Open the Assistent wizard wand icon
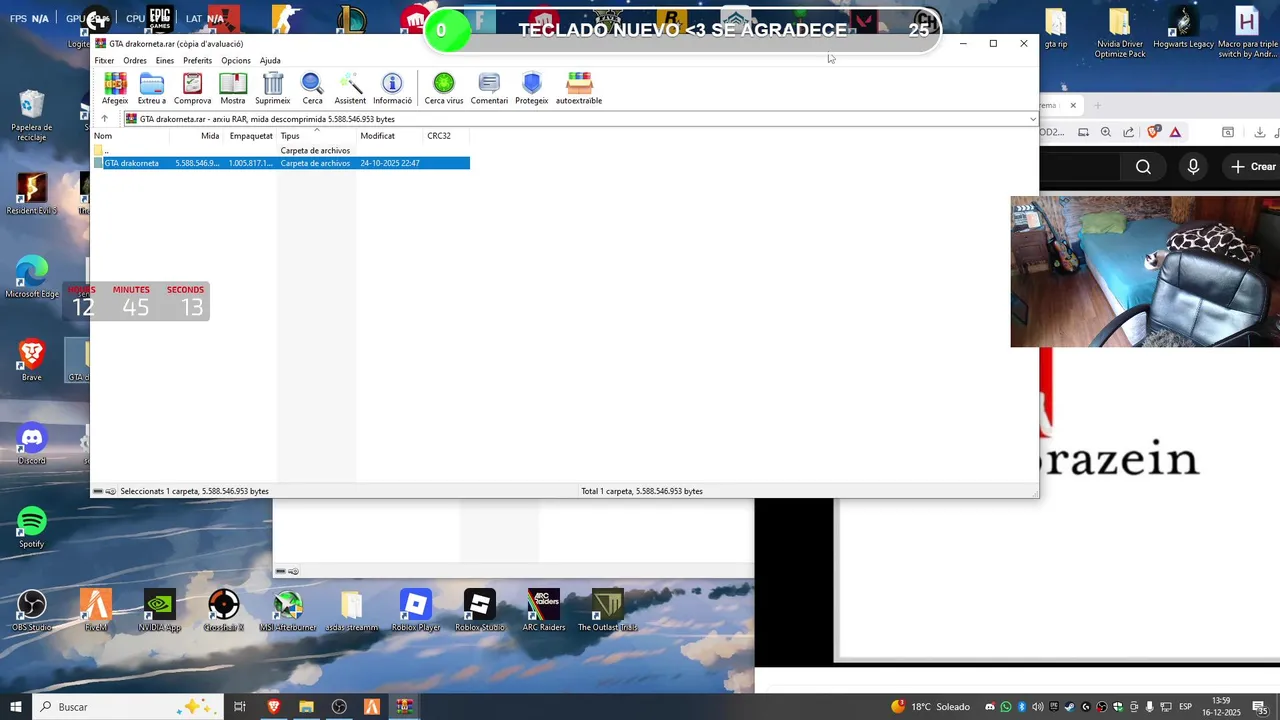This screenshot has width=1280, height=720. (x=350, y=88)
